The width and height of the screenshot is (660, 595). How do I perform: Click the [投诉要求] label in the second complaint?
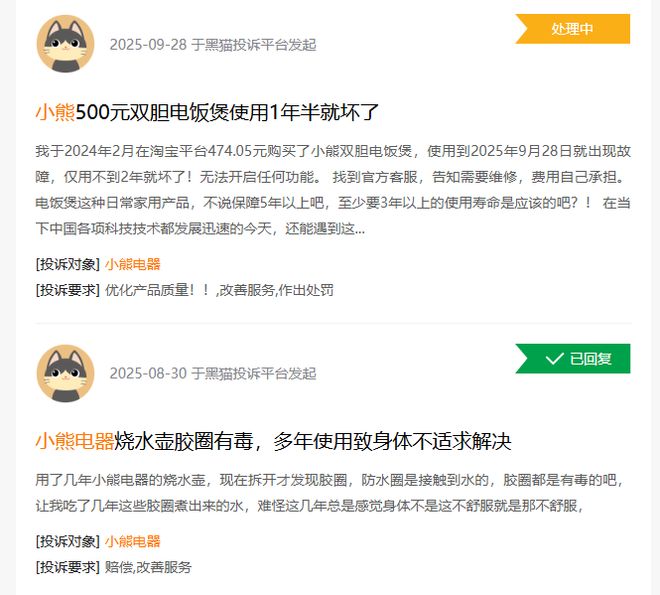tap(67, 567)
